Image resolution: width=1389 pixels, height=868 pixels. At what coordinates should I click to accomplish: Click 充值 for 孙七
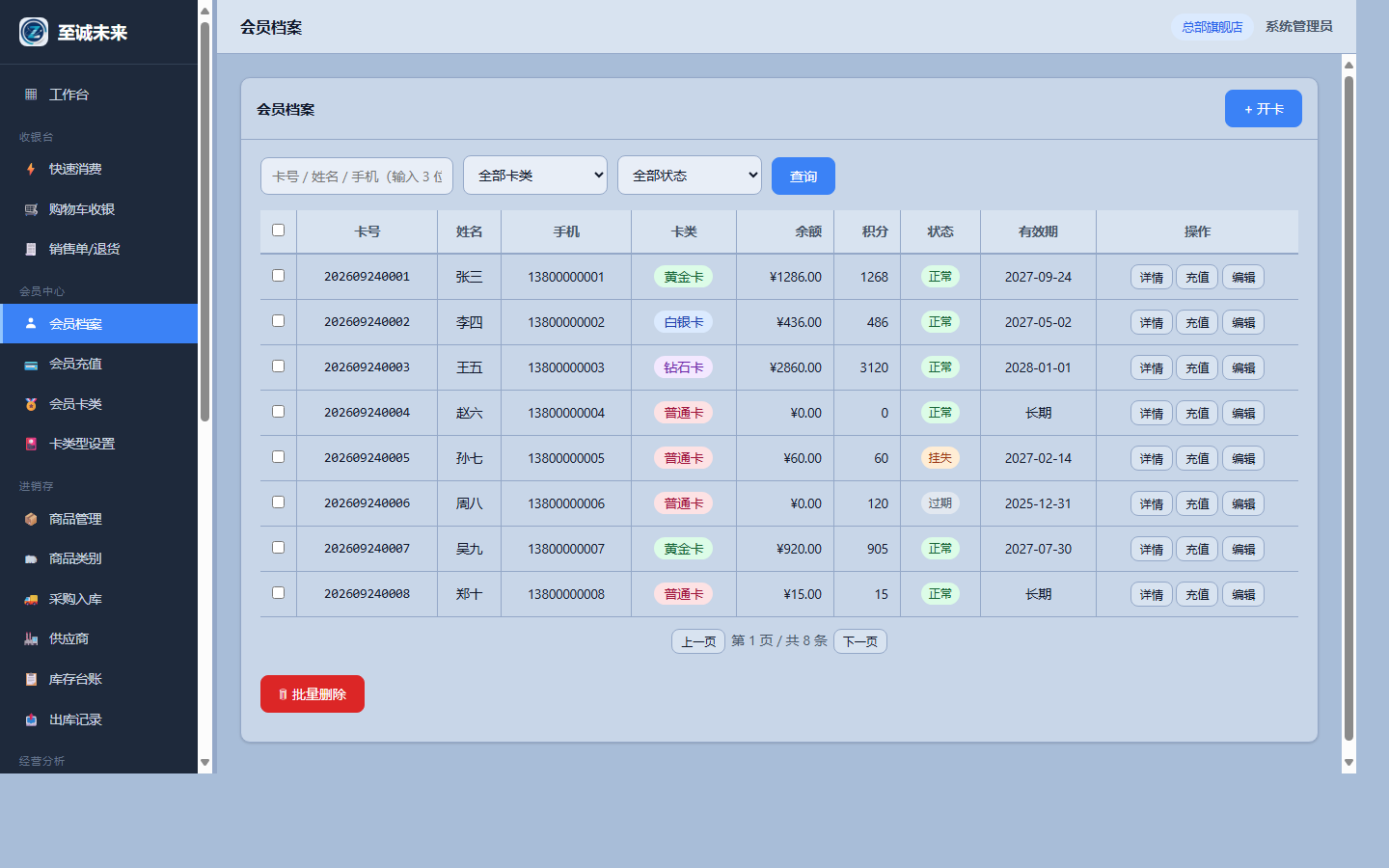pyautogui.click(x=1197, y=459)
